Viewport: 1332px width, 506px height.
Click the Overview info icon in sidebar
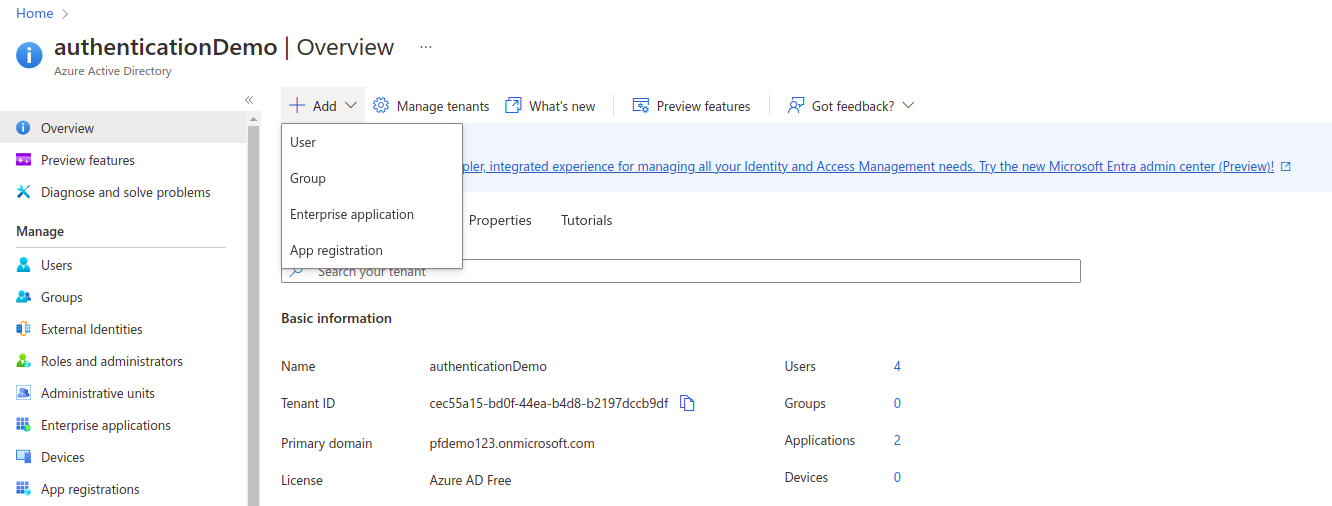(23, 128)
